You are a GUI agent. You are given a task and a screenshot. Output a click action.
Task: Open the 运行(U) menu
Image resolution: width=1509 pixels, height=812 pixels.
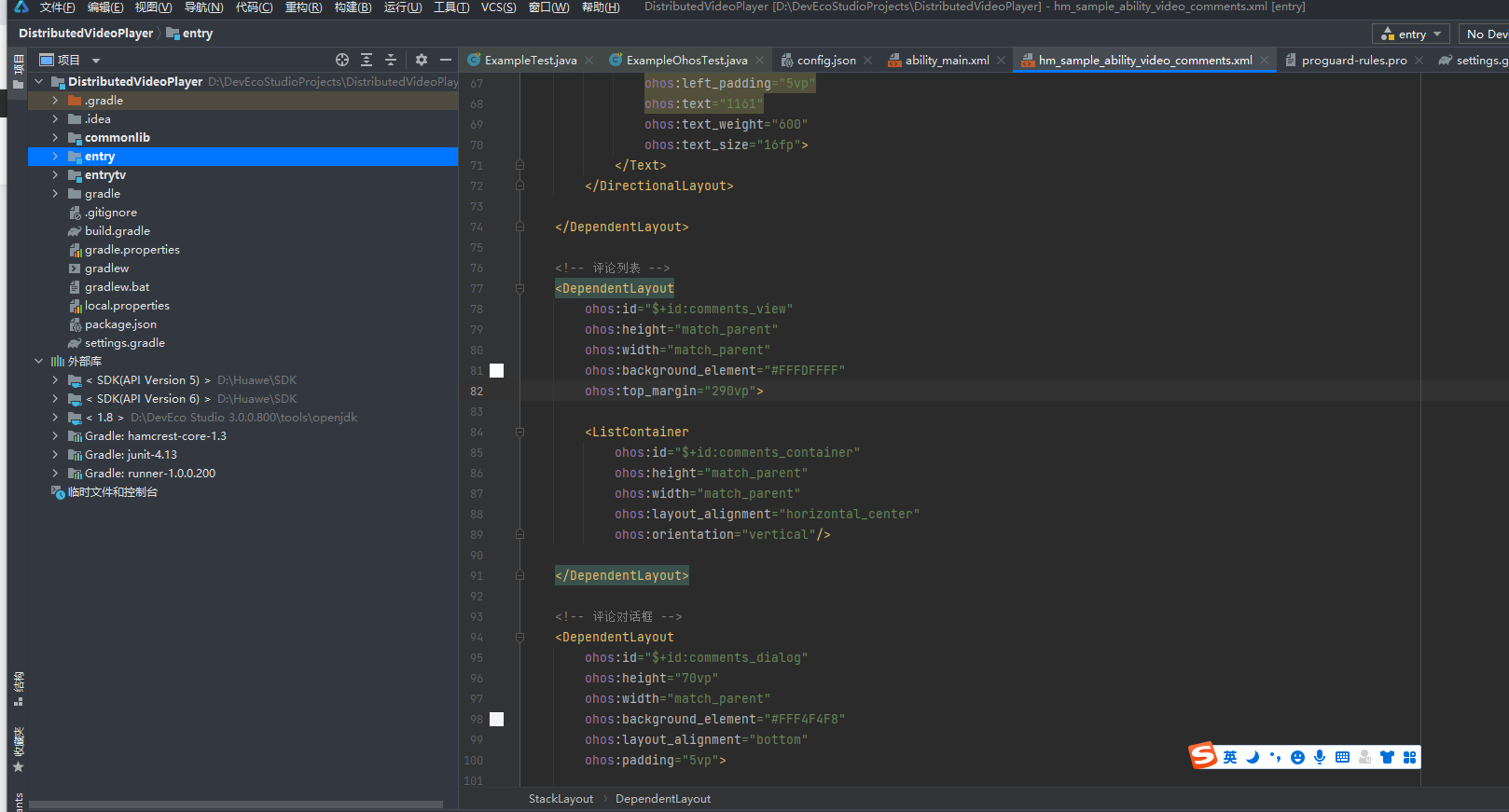point(403,7)
